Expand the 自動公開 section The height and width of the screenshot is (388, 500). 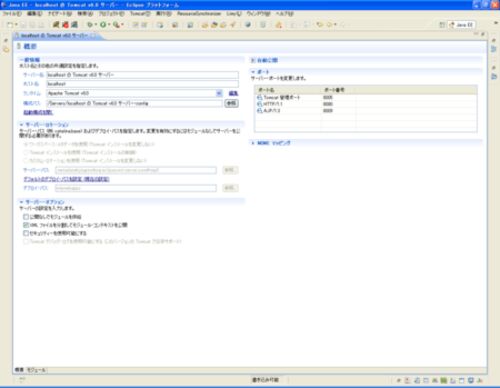[x=253, y=60]
